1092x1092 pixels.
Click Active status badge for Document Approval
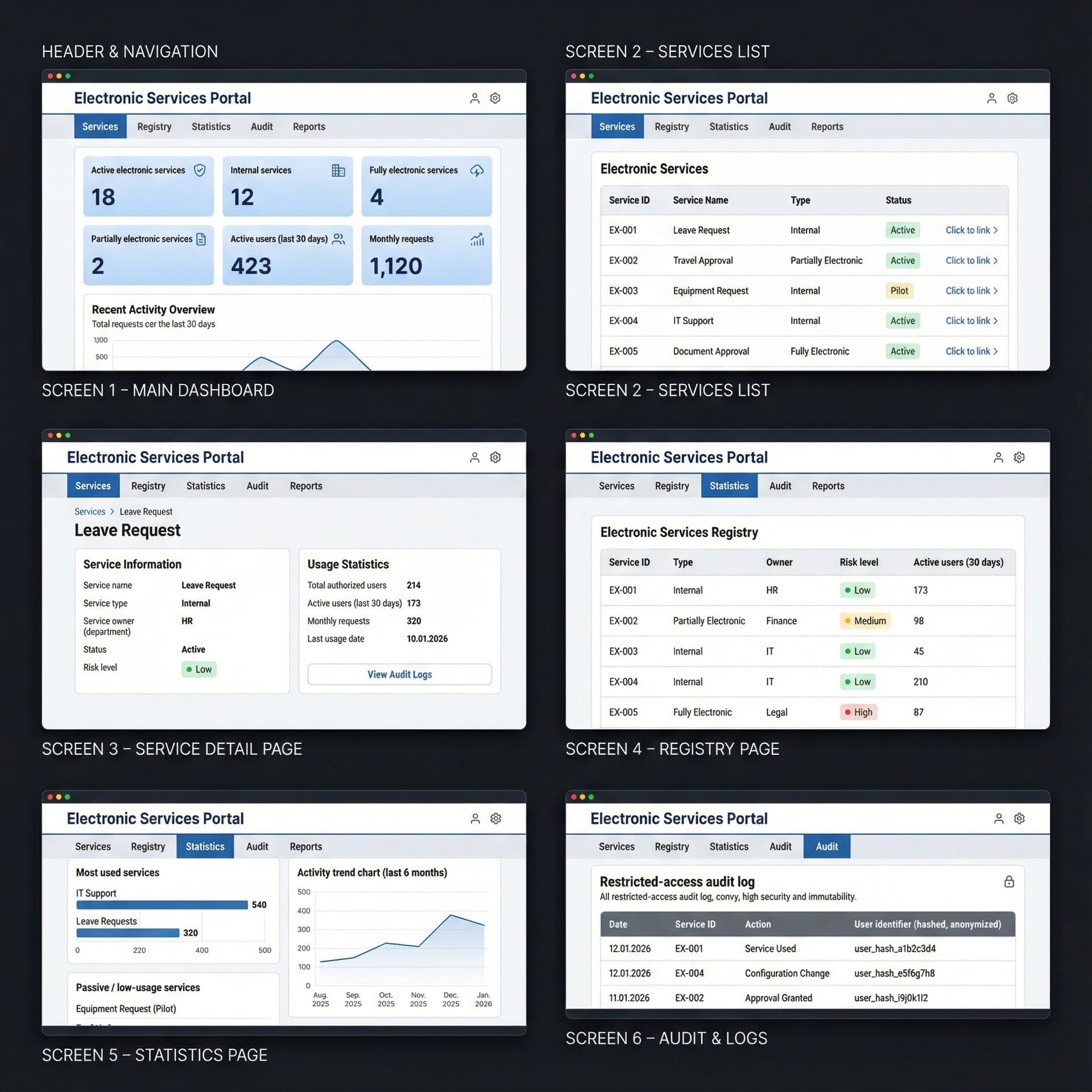click(903, 351)
